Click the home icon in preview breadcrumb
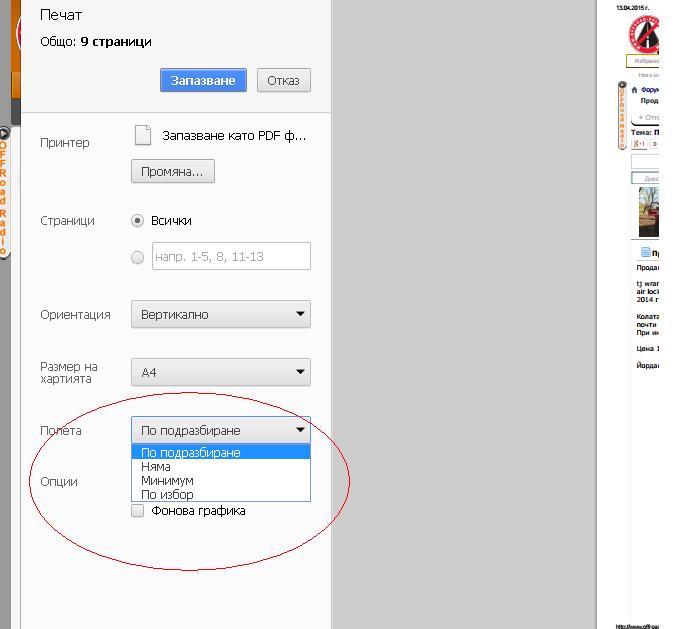 (x=634, y=90)
